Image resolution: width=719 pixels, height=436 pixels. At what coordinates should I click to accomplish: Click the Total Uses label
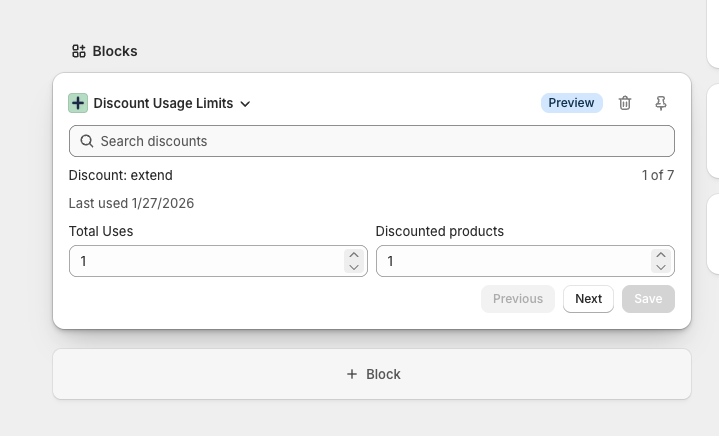tap(101, 231)
